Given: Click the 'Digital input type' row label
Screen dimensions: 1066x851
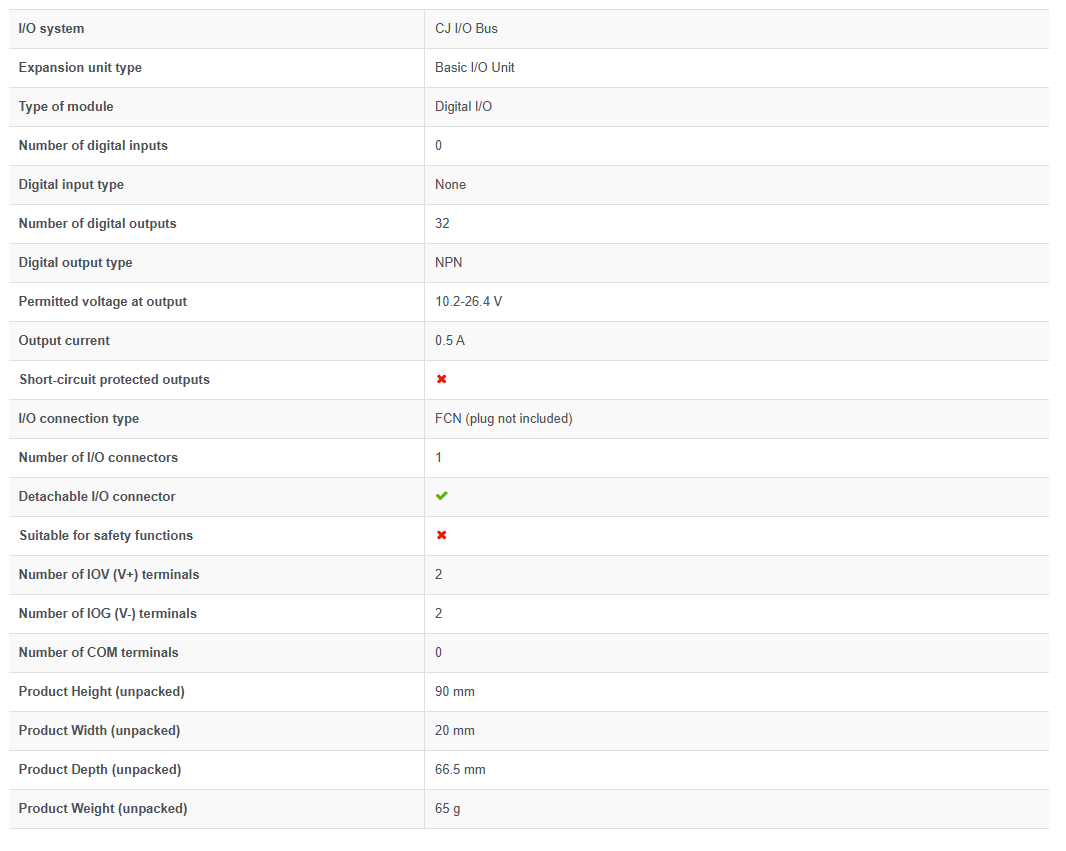Looking at the screenshot, I should 71,185.
